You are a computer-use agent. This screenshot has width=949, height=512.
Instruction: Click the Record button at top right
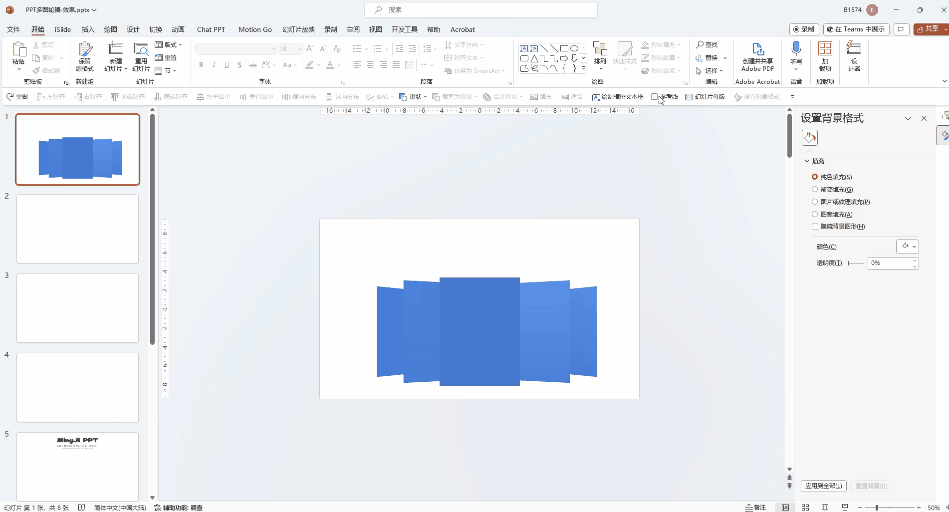(x=804, y=29)
